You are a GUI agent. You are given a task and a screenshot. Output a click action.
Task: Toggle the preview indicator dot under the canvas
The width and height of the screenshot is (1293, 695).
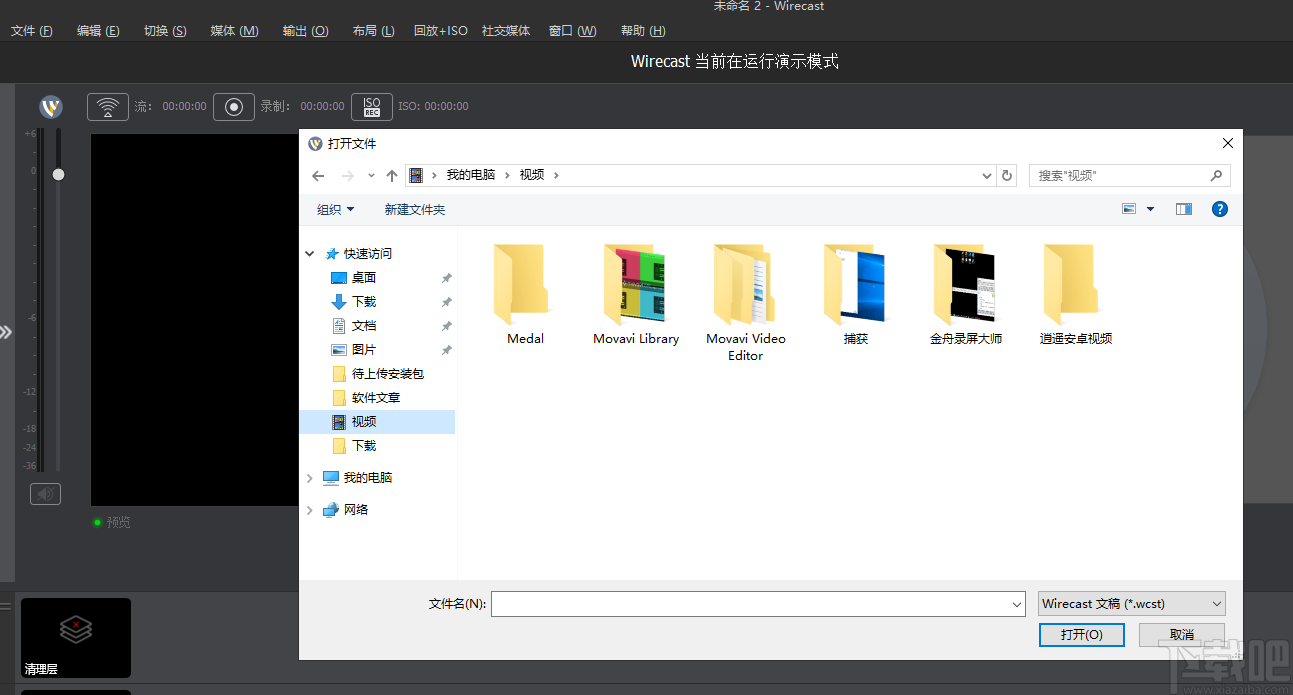(x=97, y=521)
